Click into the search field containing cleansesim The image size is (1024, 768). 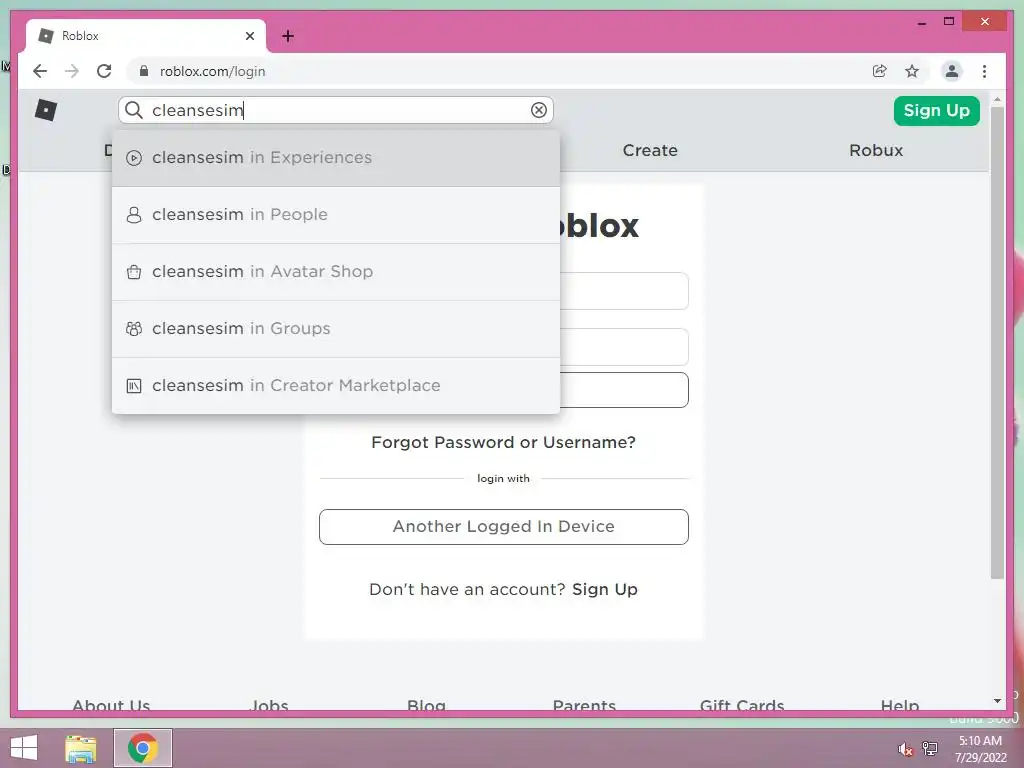point(336,110)
